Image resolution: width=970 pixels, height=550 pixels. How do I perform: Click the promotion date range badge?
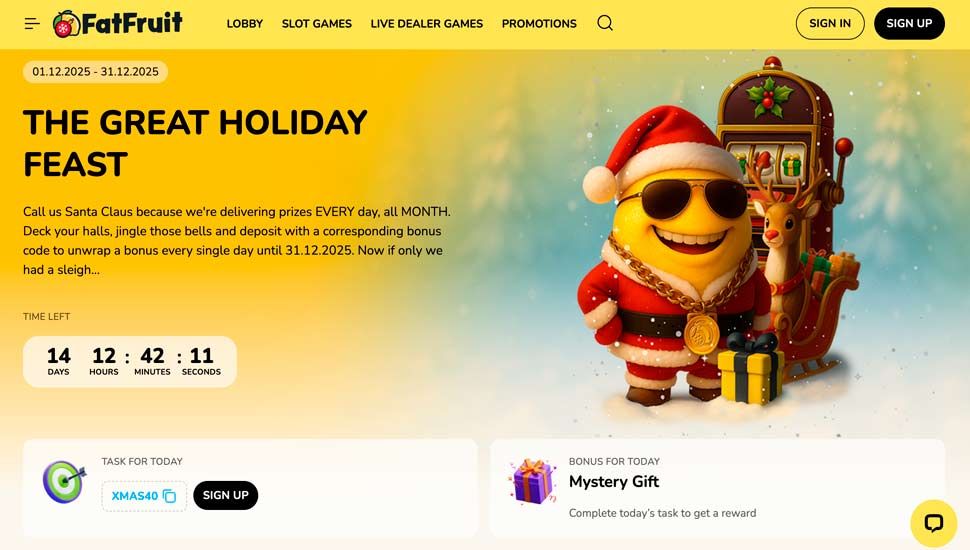pyautogui.click(x=95, y=72)
